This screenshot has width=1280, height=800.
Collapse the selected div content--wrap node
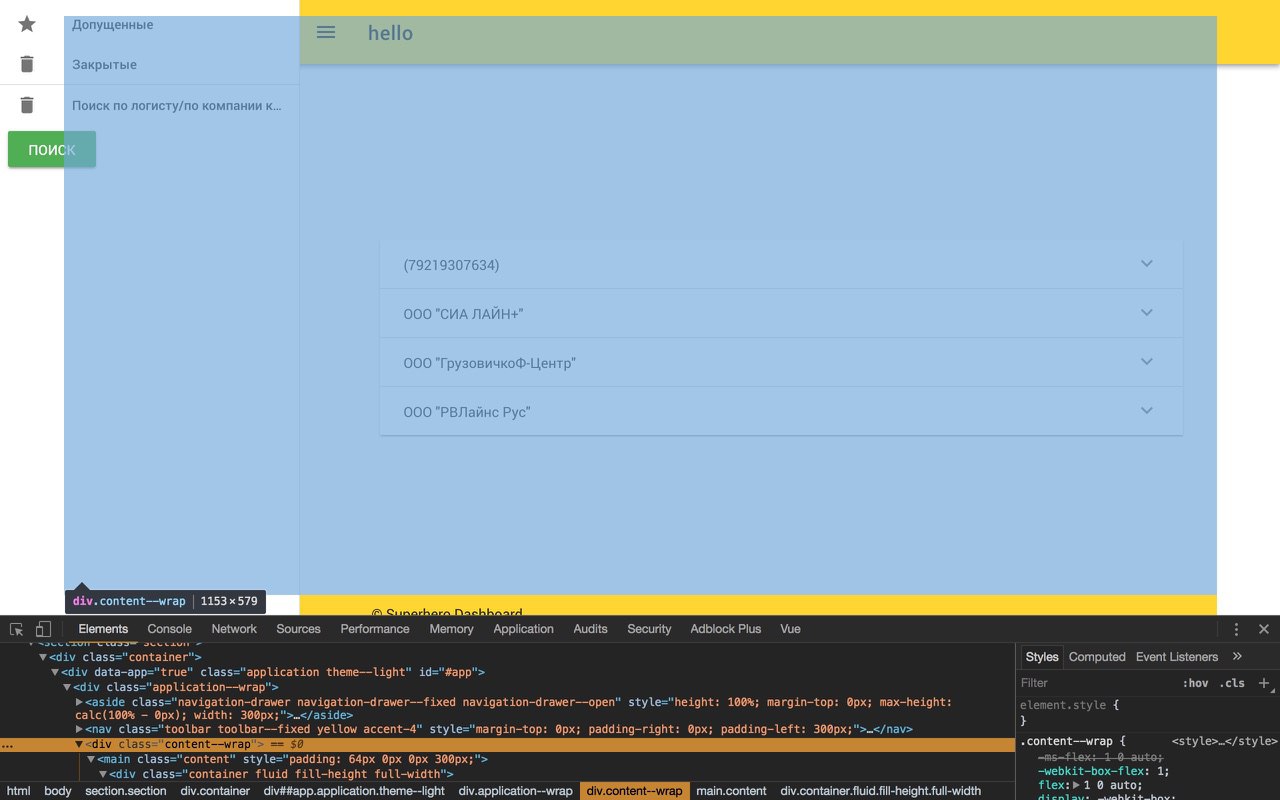[x=79, y=744]
